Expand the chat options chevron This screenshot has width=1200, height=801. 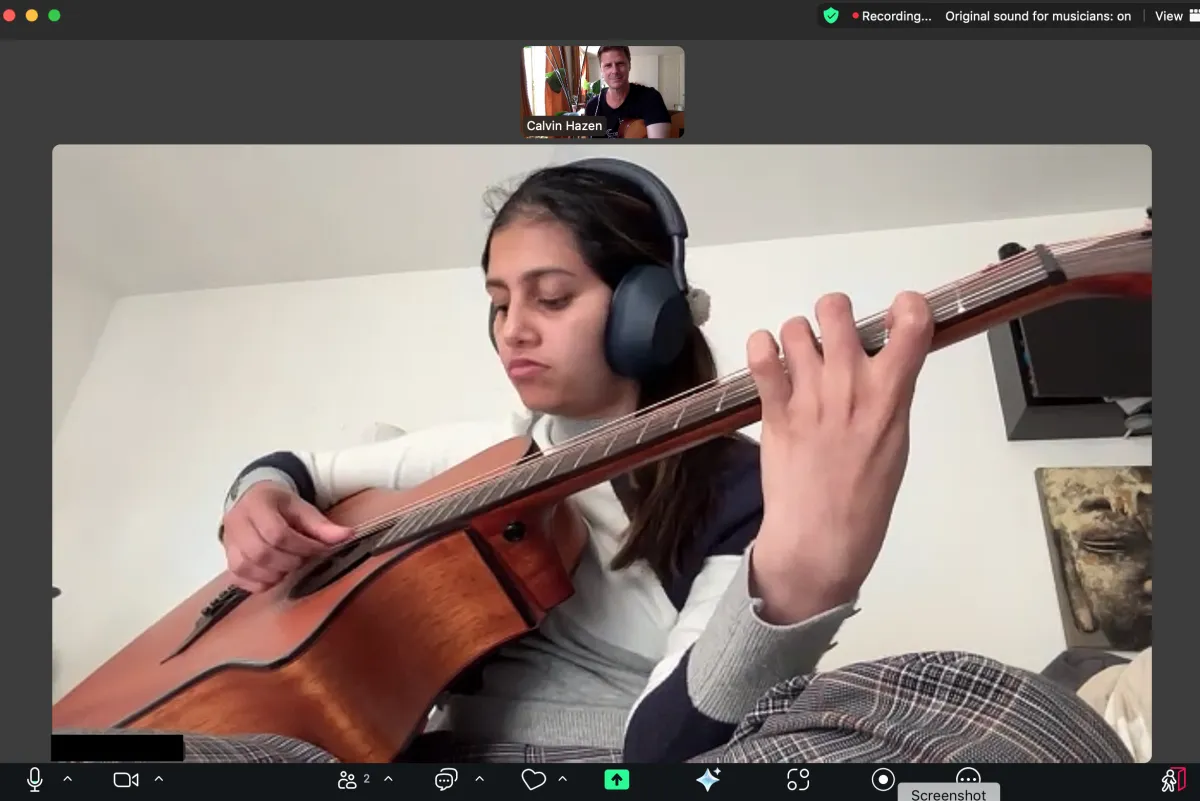coord(479,779)
